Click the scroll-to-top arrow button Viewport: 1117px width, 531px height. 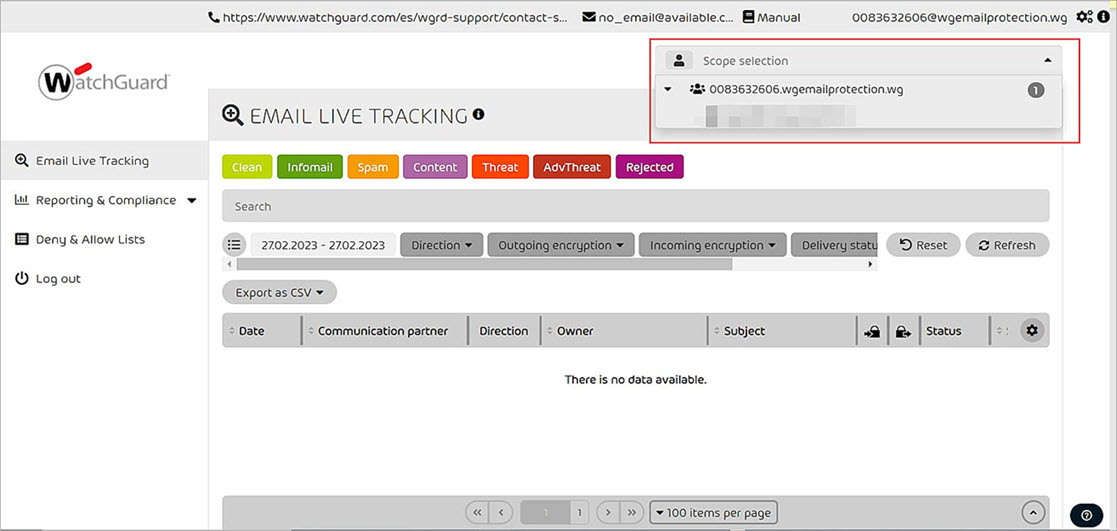(x=1033, y=512)
